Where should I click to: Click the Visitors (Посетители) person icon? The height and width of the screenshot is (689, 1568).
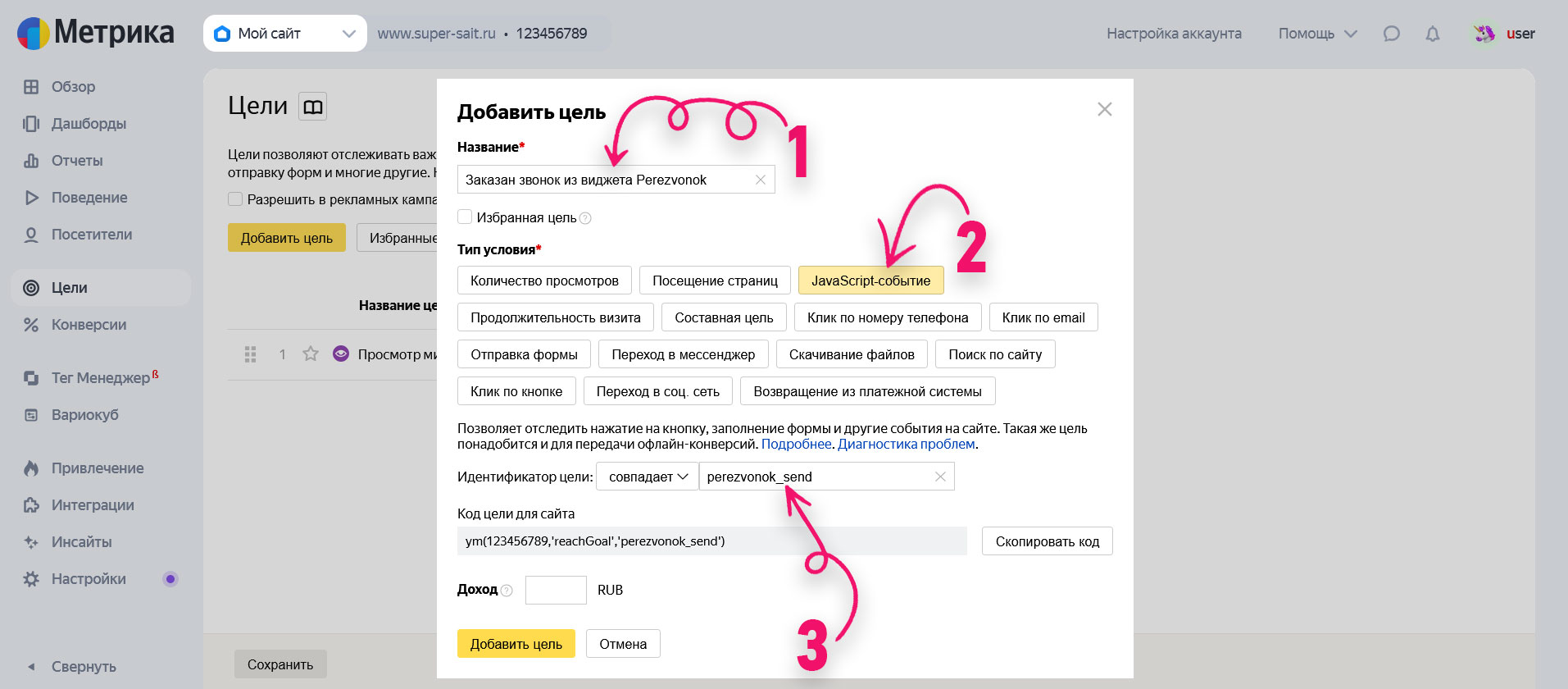(x=31, y=235)
